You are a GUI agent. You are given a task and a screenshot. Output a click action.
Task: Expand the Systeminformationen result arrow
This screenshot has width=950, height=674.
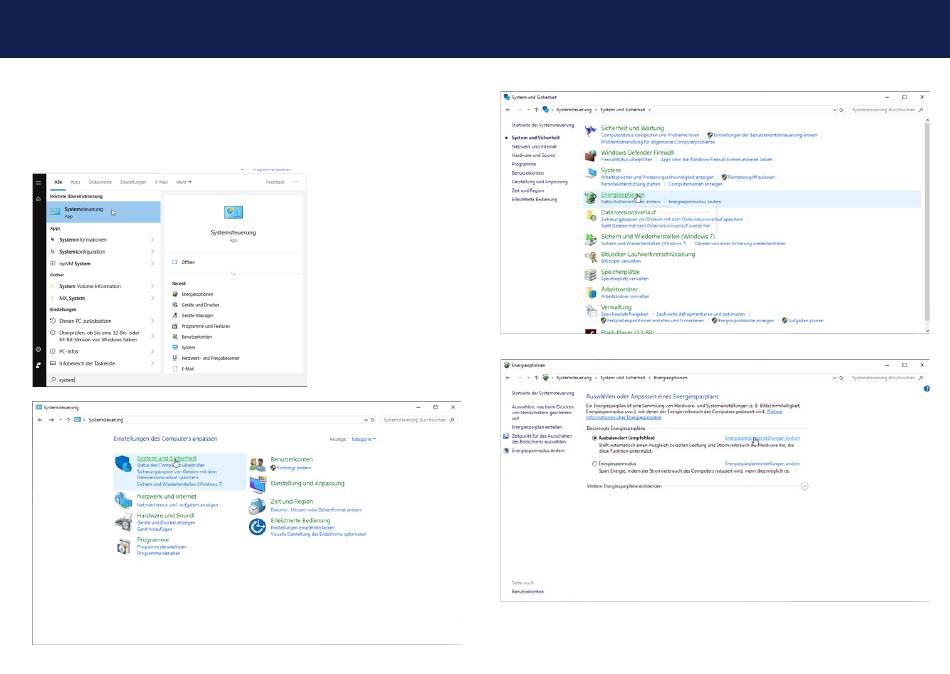click(152, 240)
